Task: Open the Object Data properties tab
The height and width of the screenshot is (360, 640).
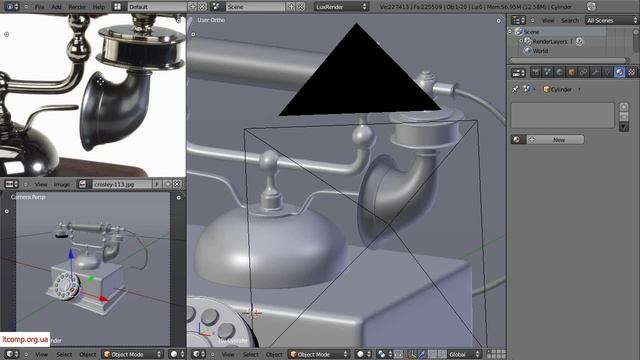Action: 608,72
